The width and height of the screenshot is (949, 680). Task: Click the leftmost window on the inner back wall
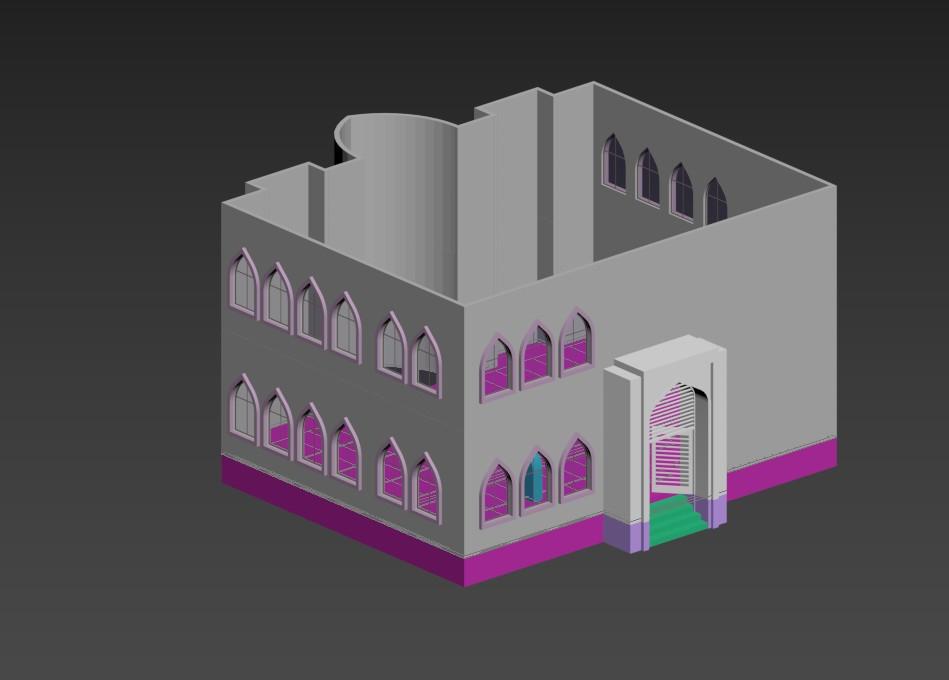coord(614,162)
